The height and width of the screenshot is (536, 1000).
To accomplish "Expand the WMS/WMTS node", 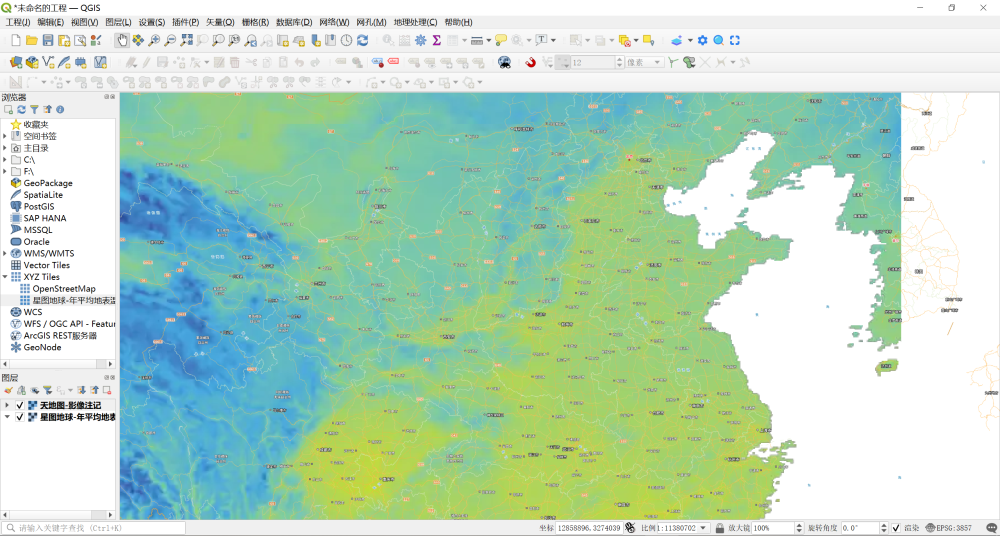I will 5,253.
